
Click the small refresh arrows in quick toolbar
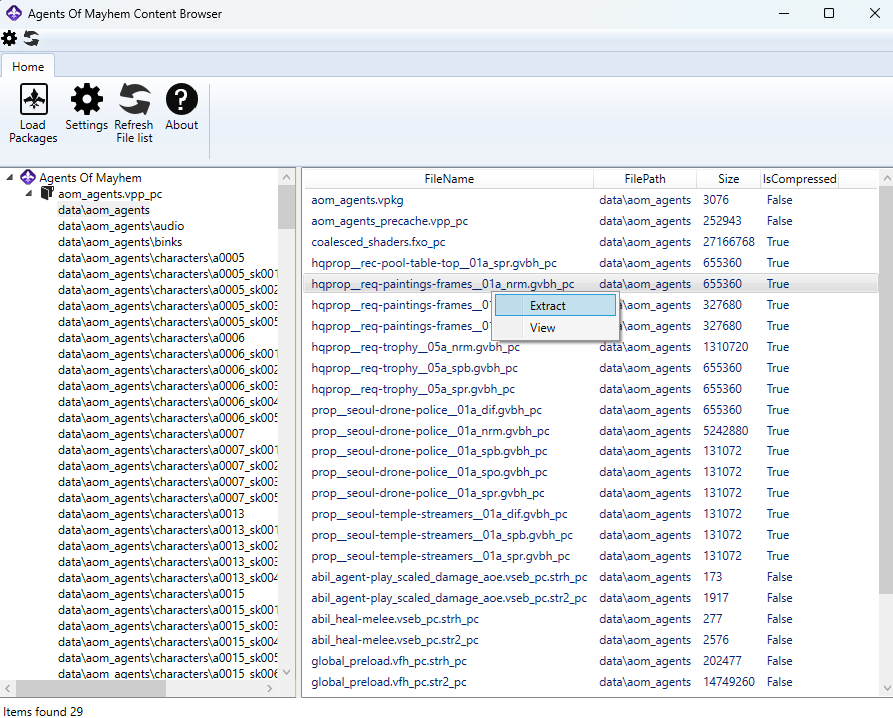click(x=31, y=38)
